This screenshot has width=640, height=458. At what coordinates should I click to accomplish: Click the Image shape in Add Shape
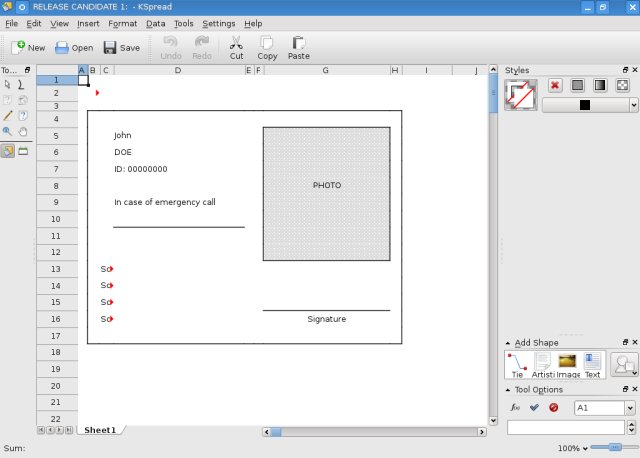(x=567, y=362)
